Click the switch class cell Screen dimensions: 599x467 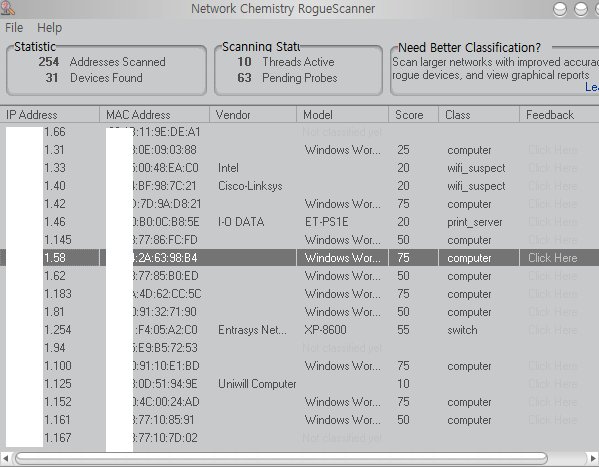(x=462, y=330)
